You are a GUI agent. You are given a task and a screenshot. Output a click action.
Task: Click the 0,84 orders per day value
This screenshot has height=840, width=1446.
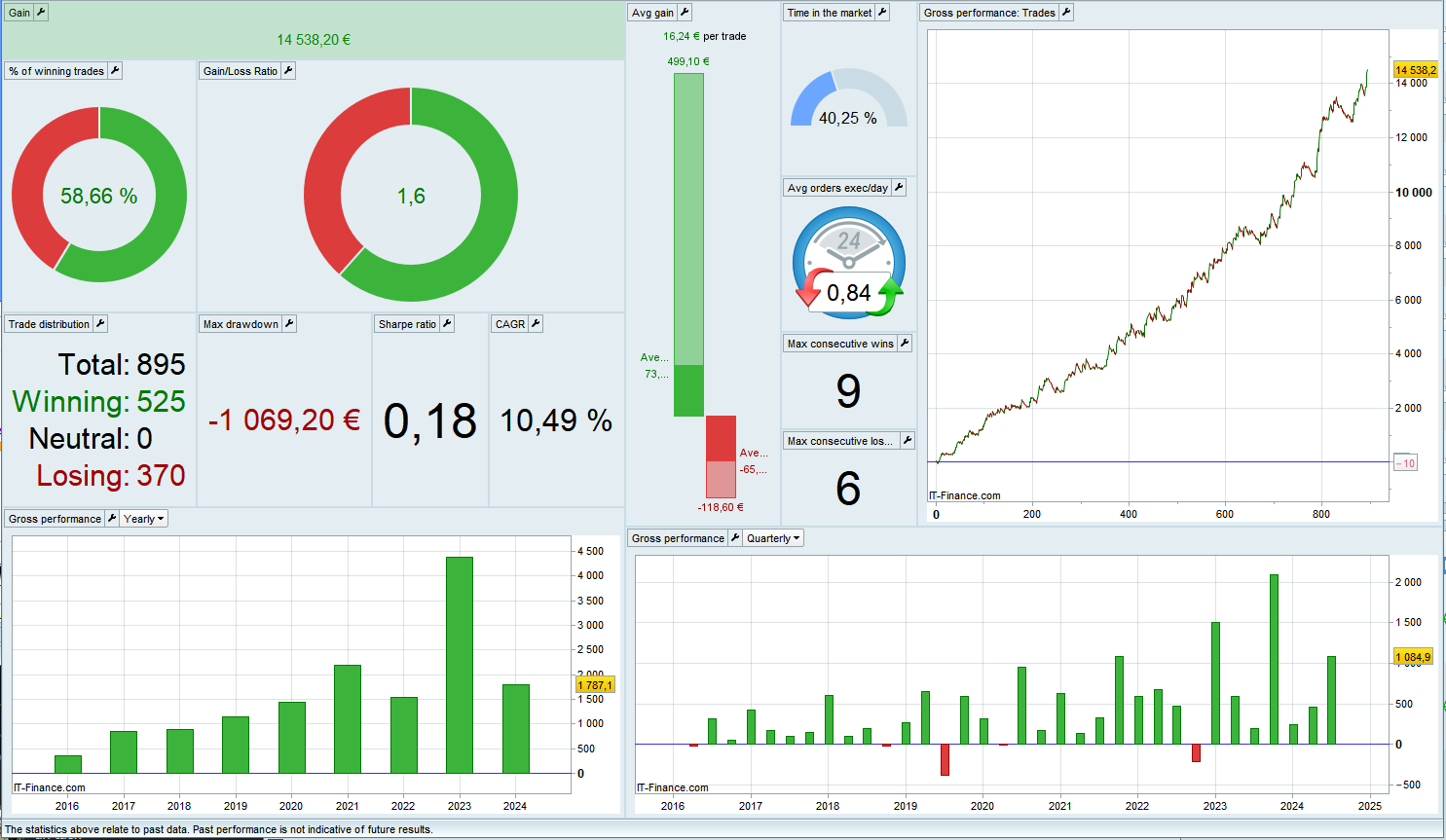pyautogui.click(x=849, y=293)
